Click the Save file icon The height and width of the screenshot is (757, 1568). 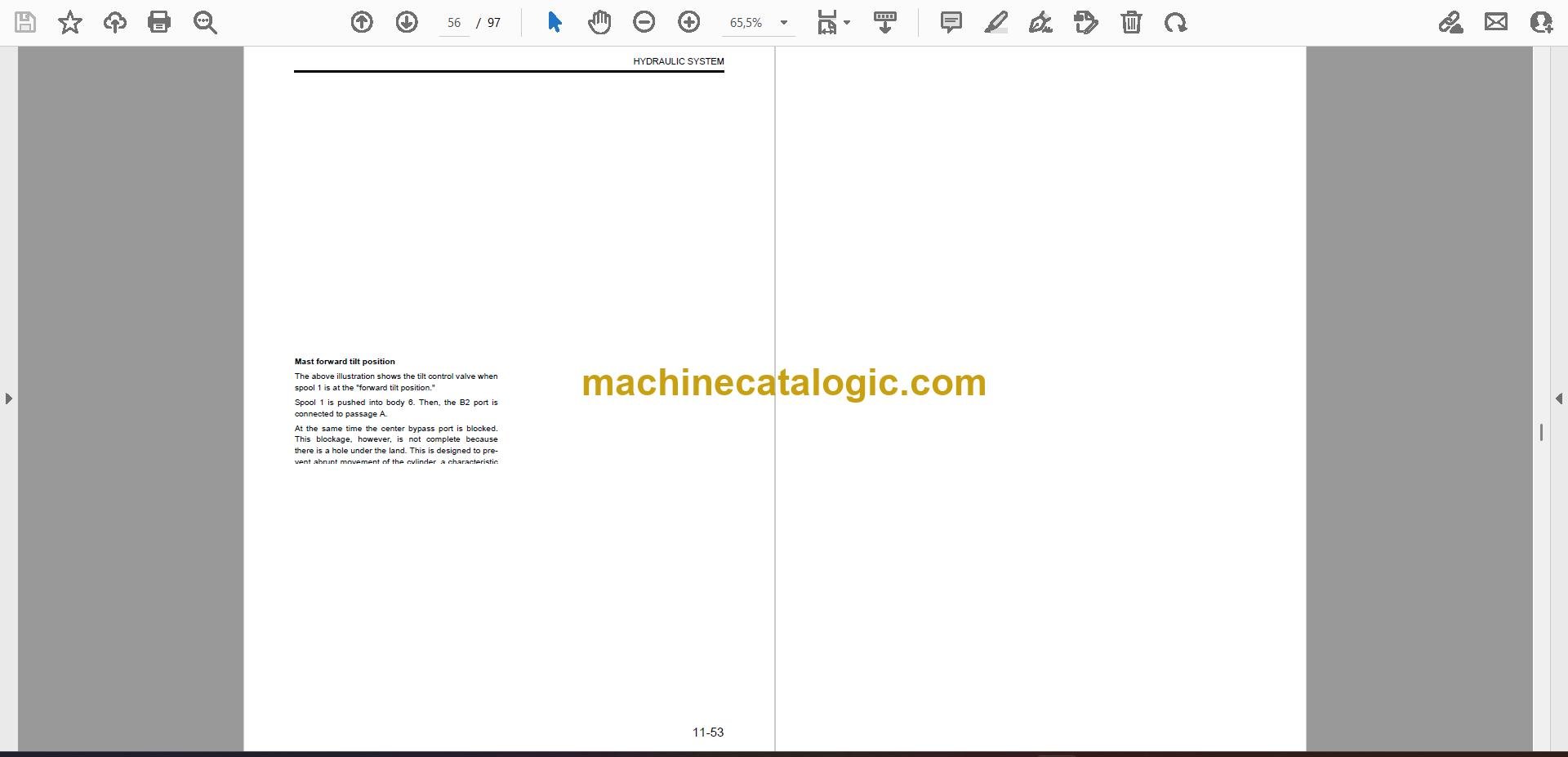[25, 22]
